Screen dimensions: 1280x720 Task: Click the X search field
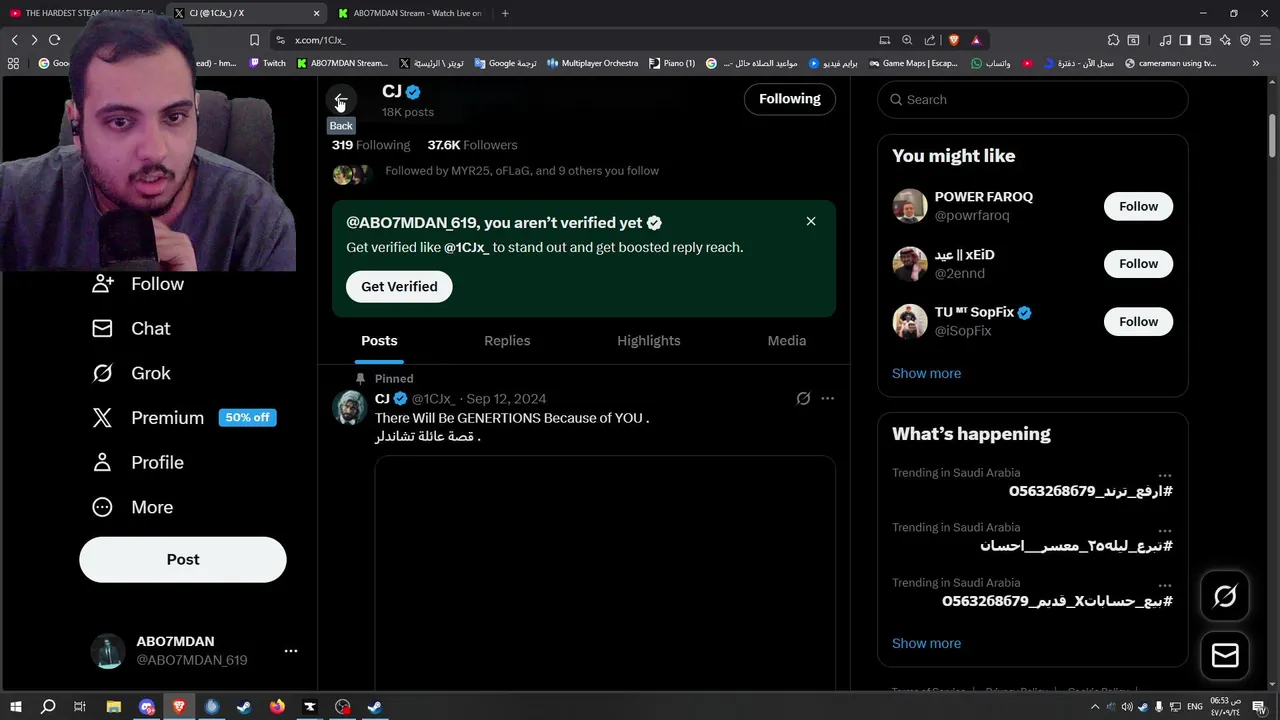click(1033, 100)
